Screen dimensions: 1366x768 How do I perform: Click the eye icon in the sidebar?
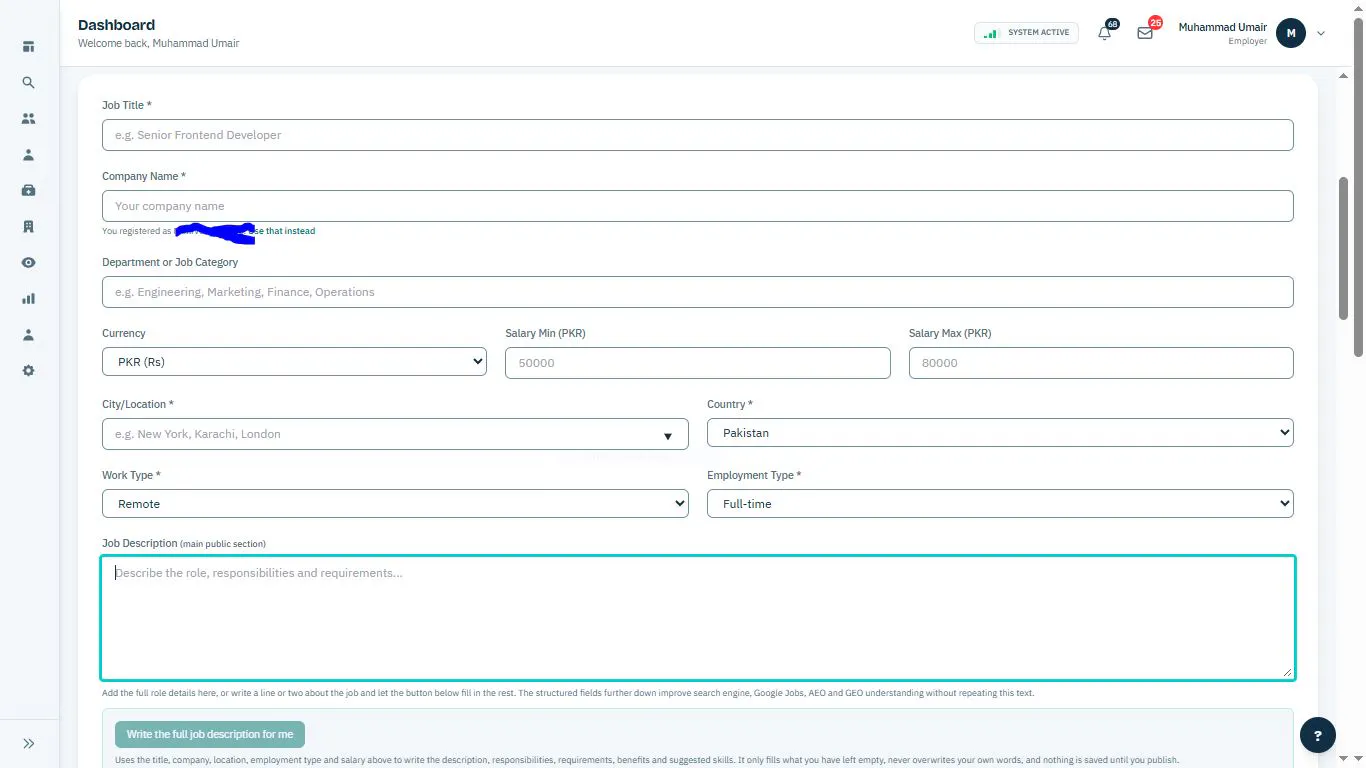(x=28, y=263)
